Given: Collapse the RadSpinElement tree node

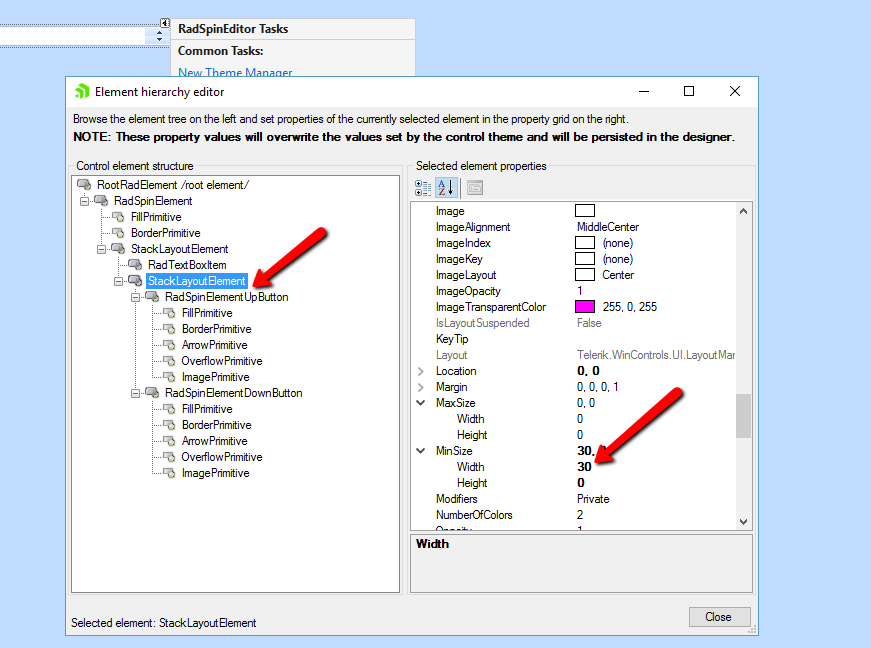Looking at the screenshot, I should point(84,201).
